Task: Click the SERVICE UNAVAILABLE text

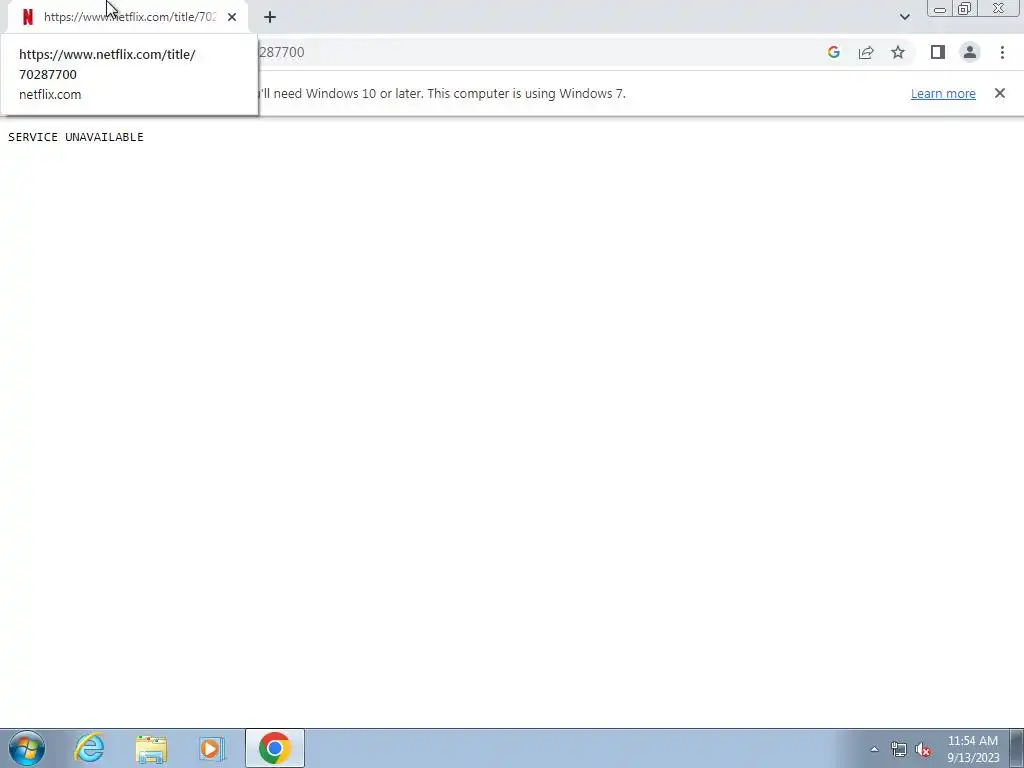Action: tap(76, 136)
